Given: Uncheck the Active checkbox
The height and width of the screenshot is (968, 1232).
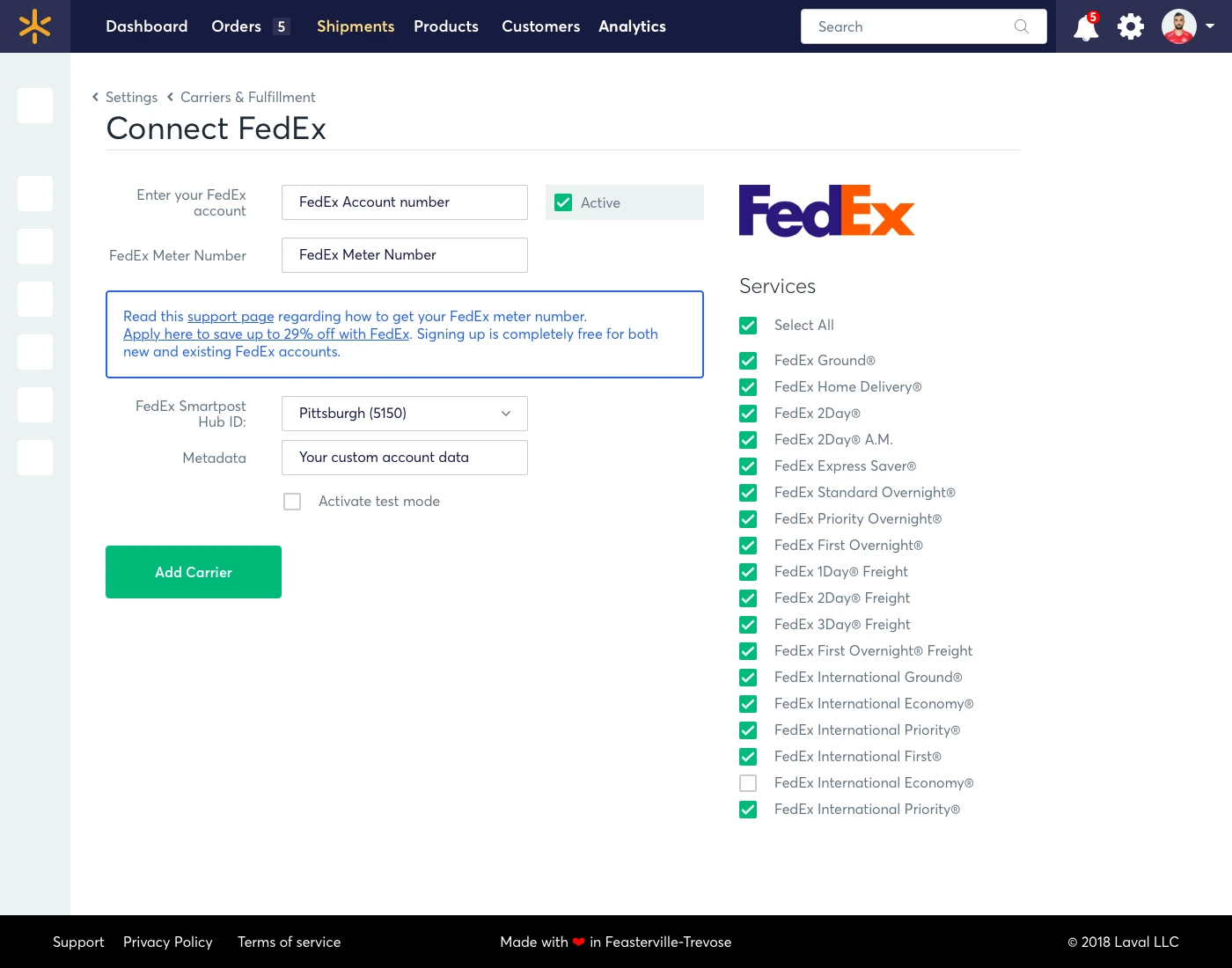Looking at the screenshot, I should pyautogui.click(x=563, y=202).
